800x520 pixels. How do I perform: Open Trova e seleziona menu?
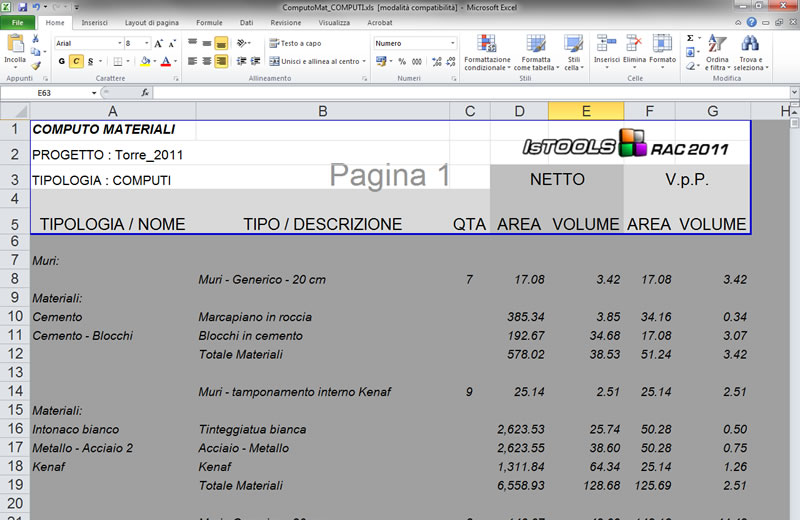pos(750,53)
